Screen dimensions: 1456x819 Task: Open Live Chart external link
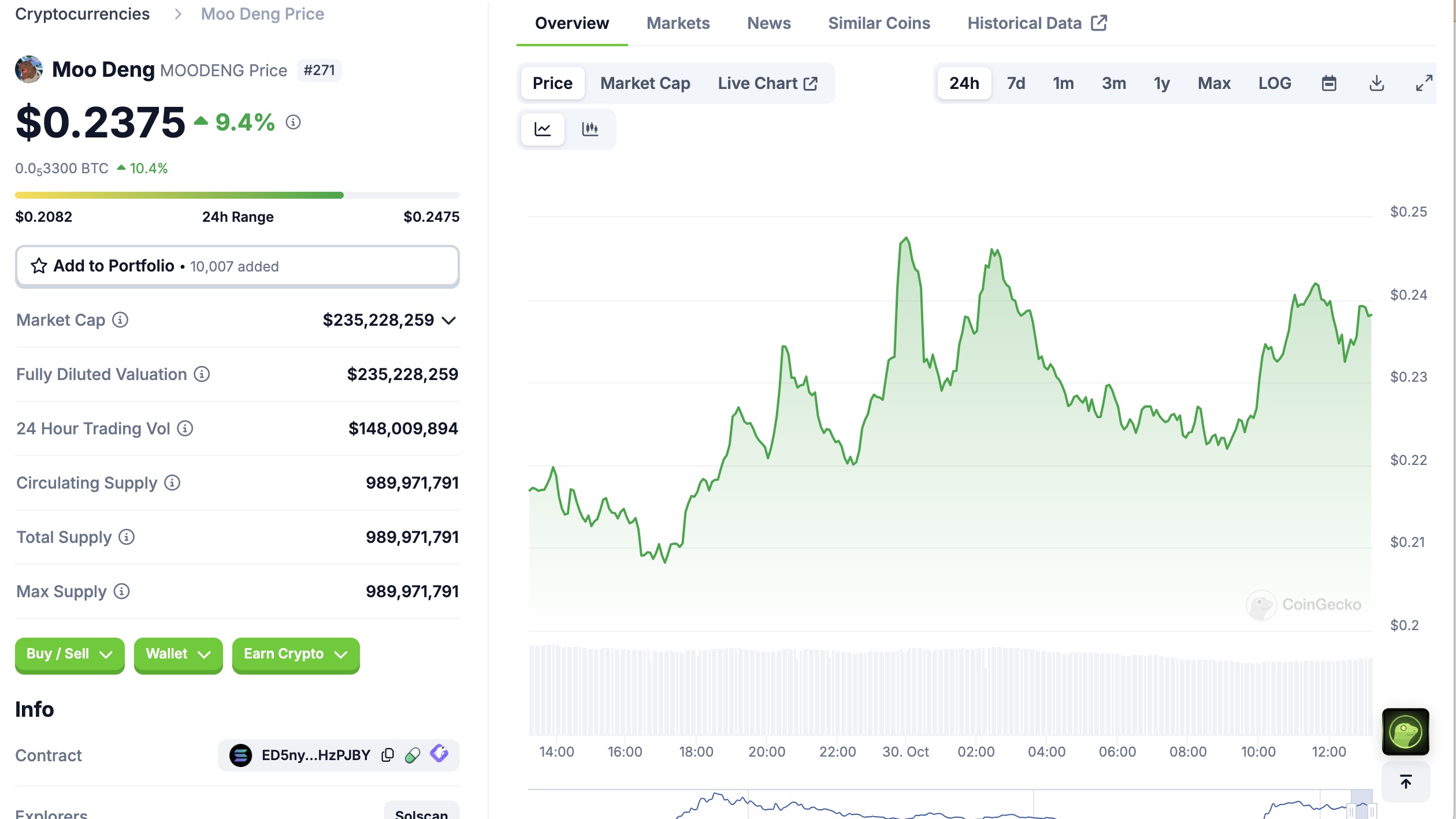pyautogui.click(x=767, y=83)
